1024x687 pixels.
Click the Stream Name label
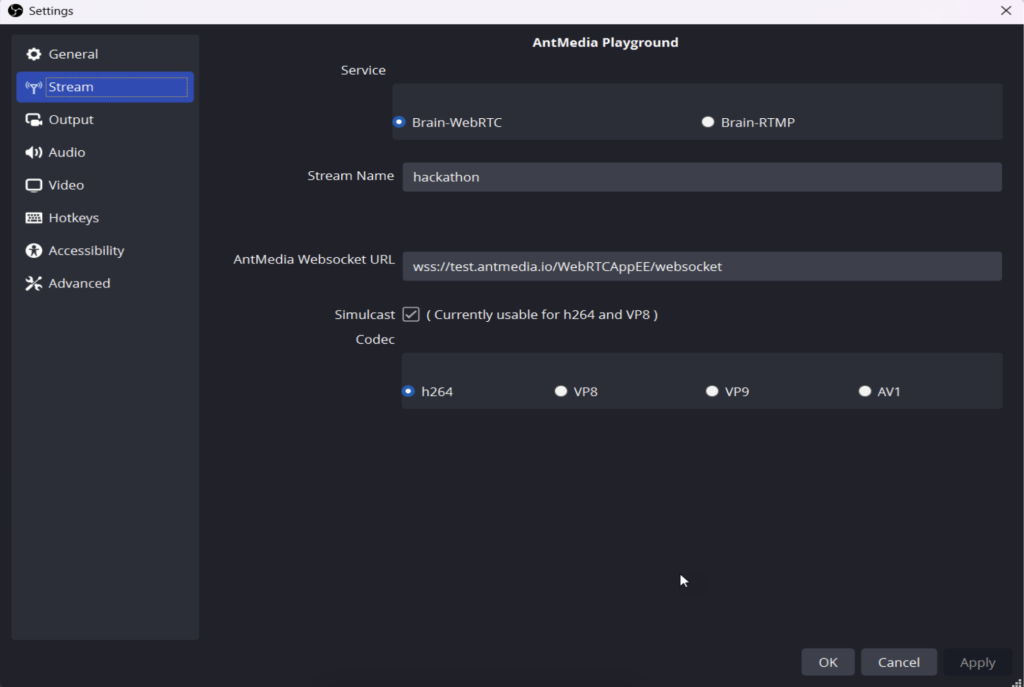pyautogui.click(x=351, y=176)
